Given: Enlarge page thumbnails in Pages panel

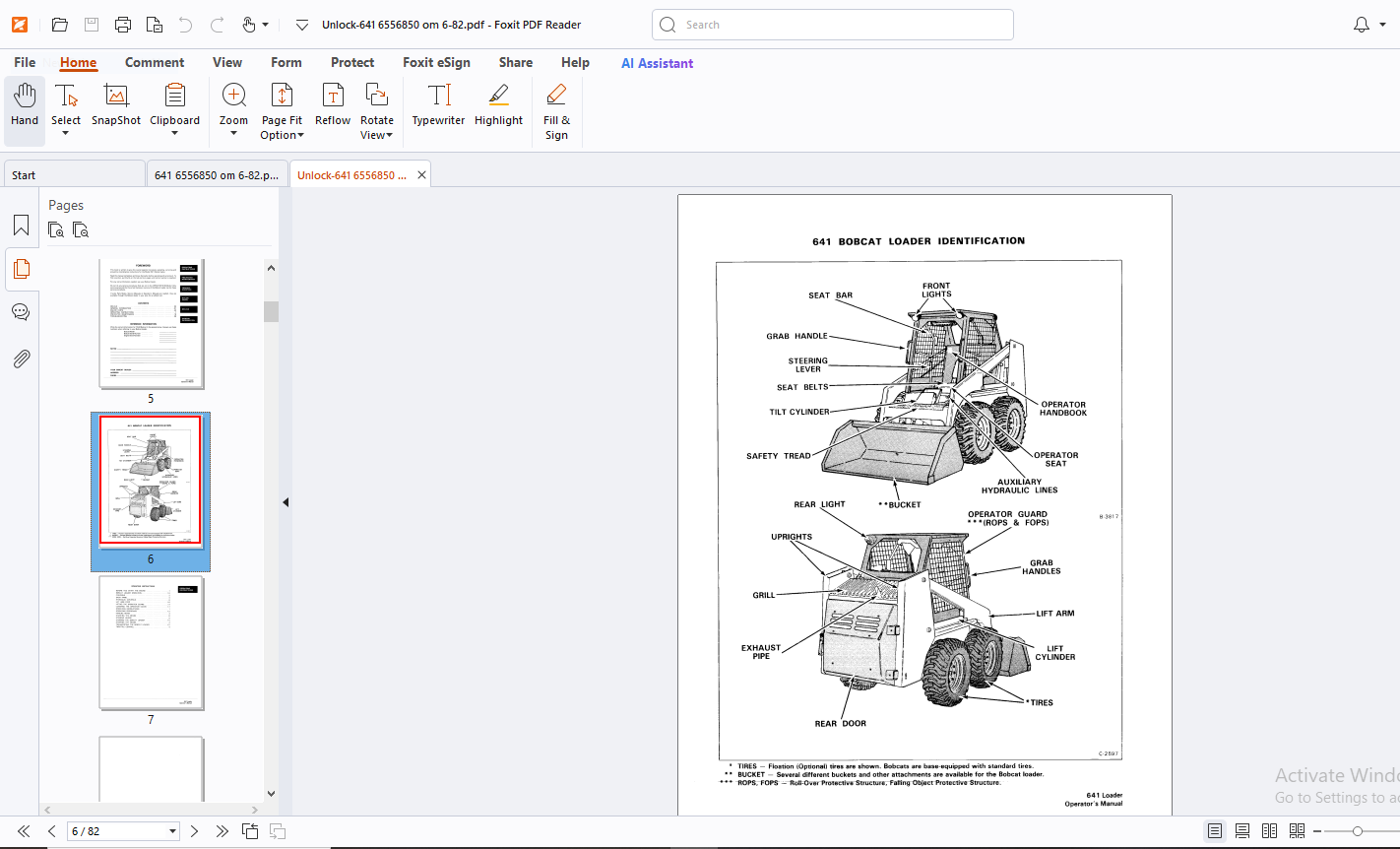Looking at the screenshot, I should pyautogui.click(x=56, y=230).
